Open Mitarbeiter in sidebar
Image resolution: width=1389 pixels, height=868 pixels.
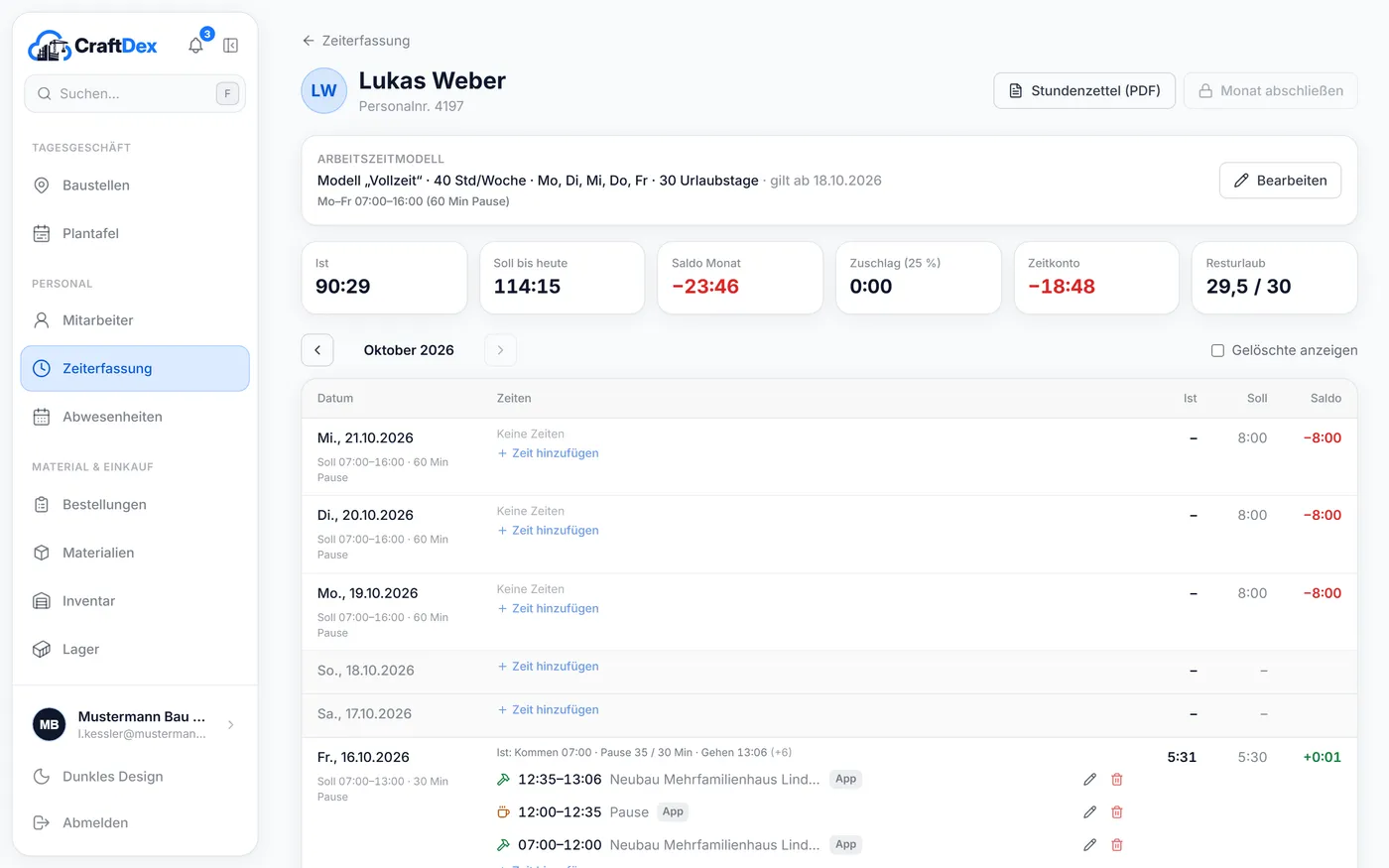click(135, 320)
